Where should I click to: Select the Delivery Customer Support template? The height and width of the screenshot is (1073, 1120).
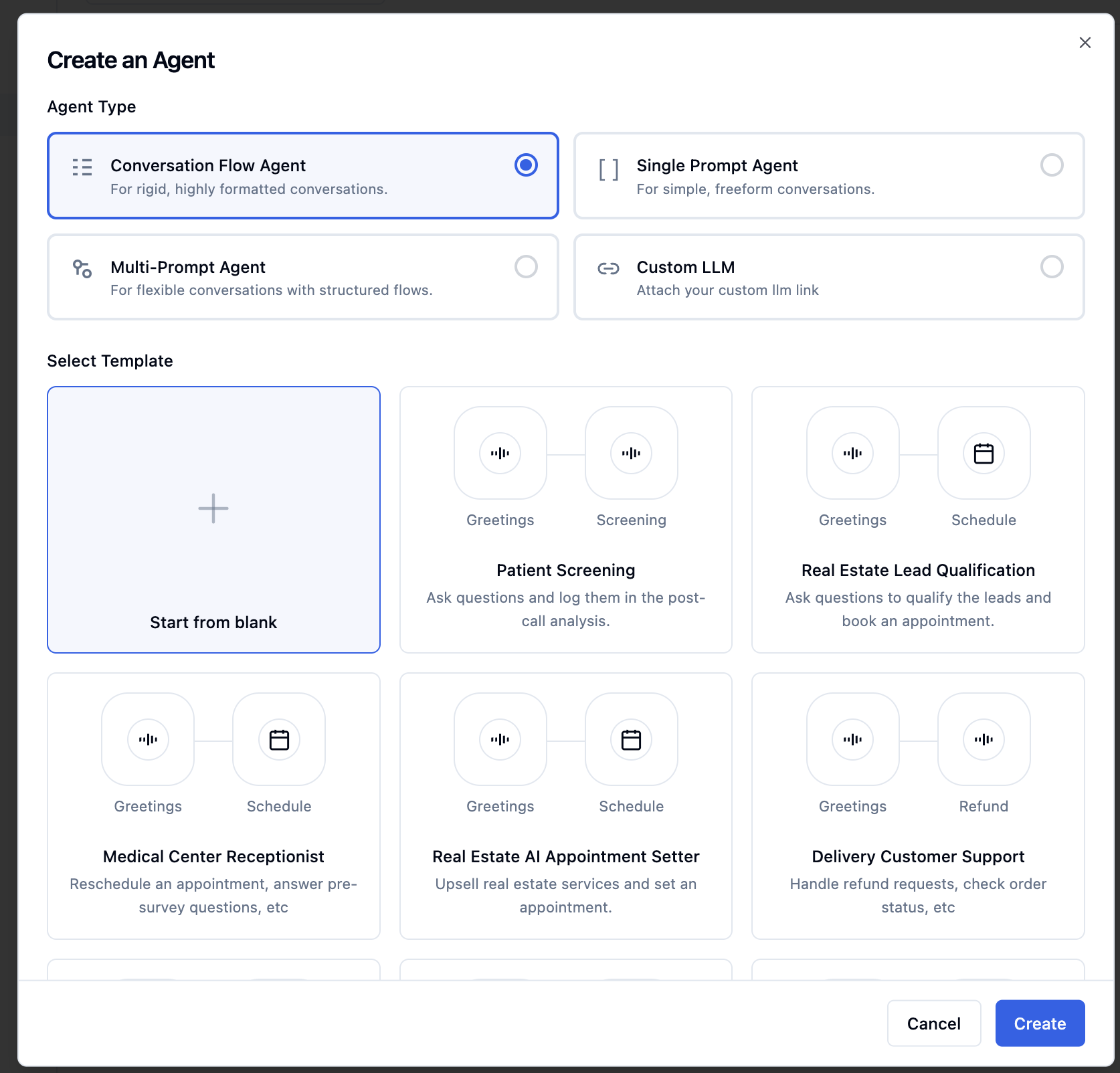(x=917, y=806)
